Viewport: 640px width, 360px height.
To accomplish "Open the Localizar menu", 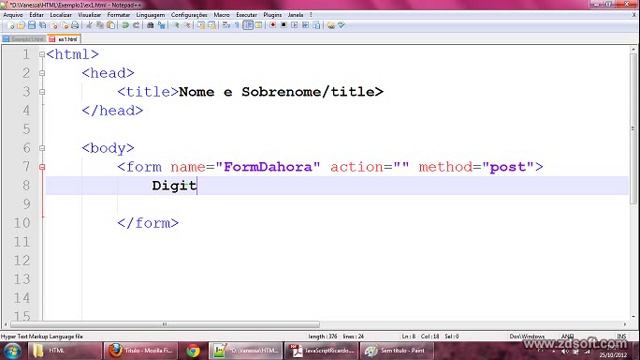I will click(61, 15).
